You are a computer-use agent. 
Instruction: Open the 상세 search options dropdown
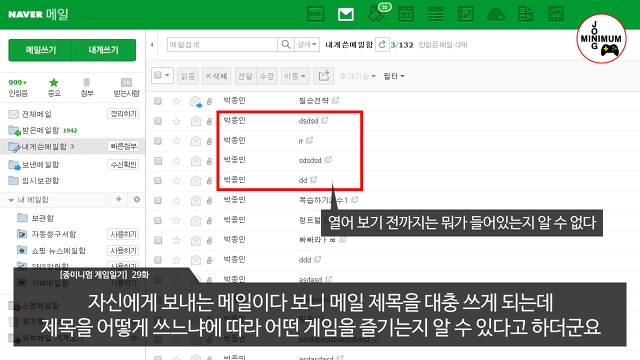coord(307,44)
